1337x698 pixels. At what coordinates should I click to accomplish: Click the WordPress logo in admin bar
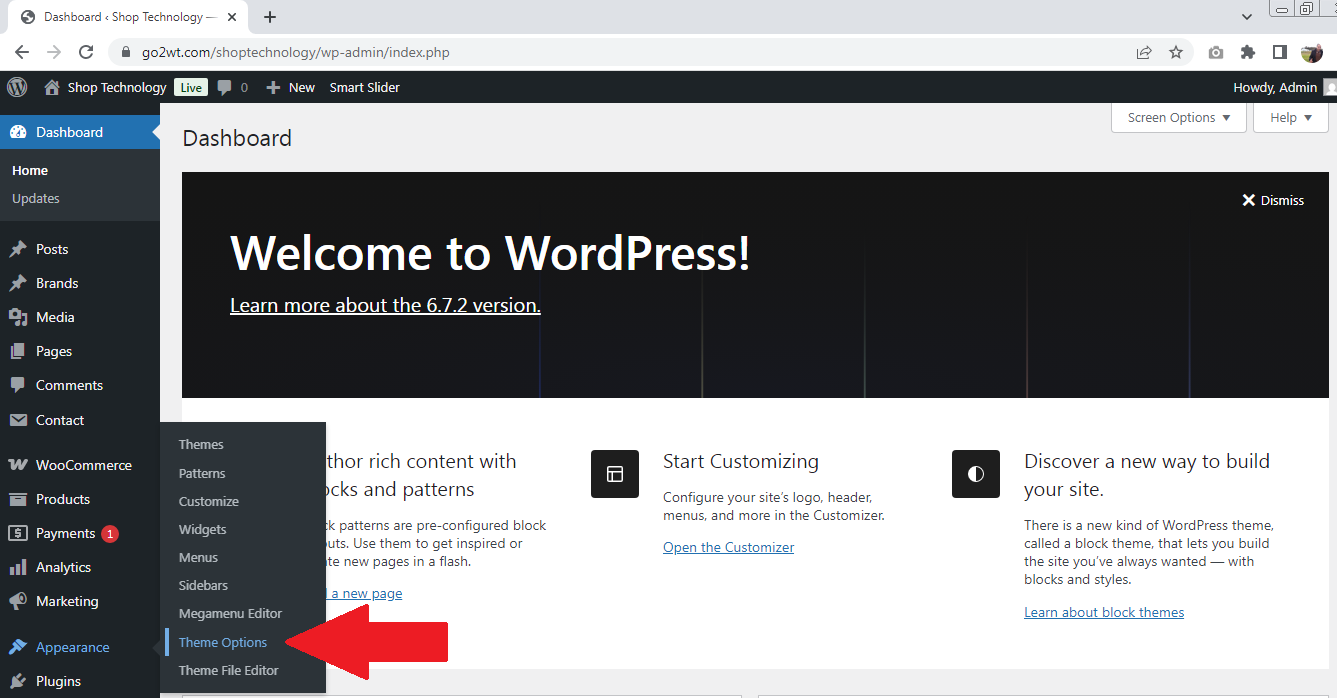17,87
